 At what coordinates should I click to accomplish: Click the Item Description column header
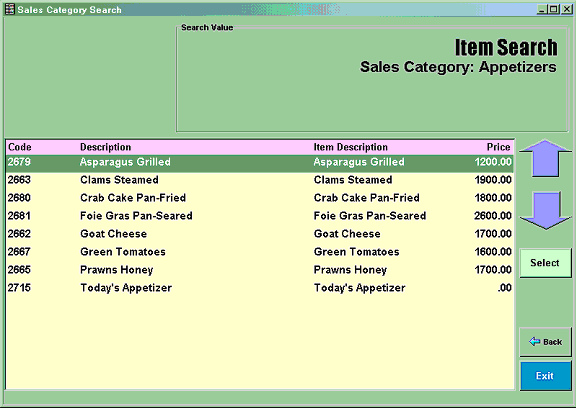pos(350,147)
